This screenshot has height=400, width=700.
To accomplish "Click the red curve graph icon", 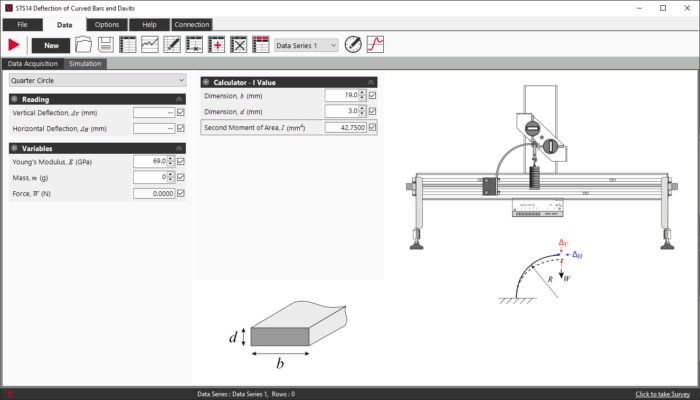I will click(376, 45).
